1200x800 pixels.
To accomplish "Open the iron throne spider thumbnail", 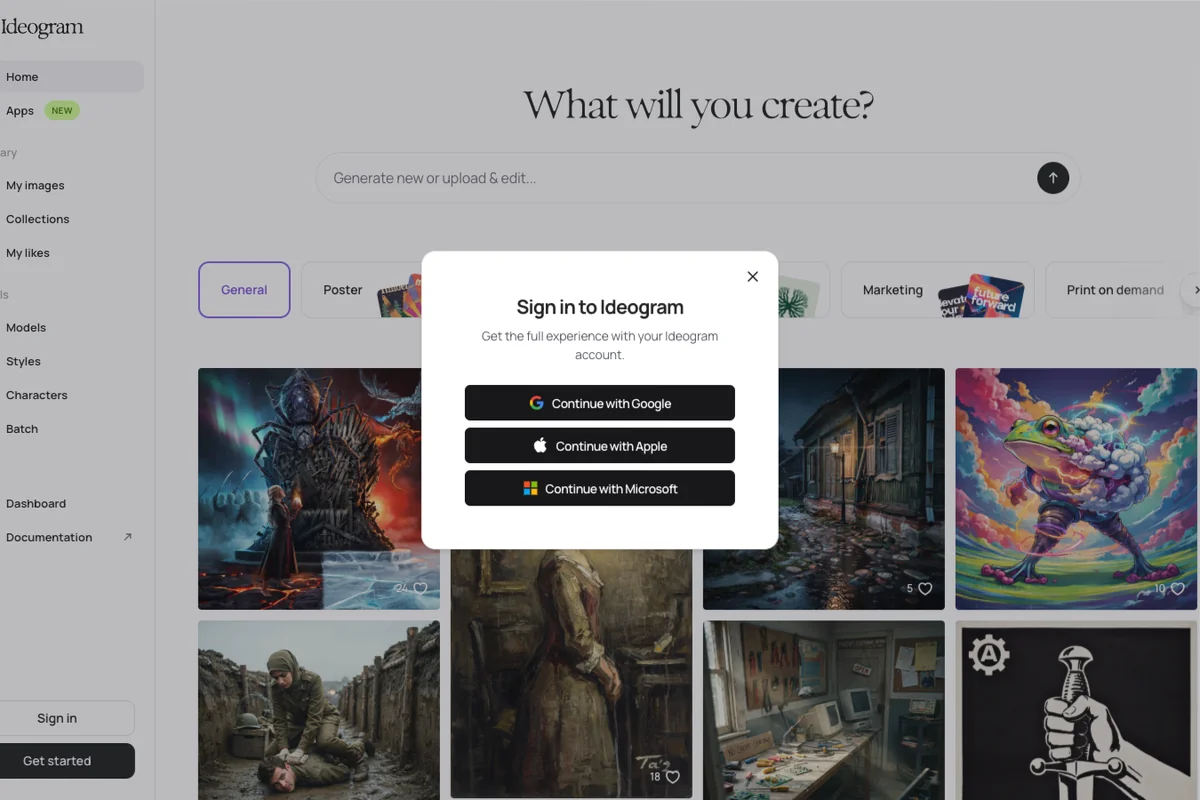I will [319, 489].
